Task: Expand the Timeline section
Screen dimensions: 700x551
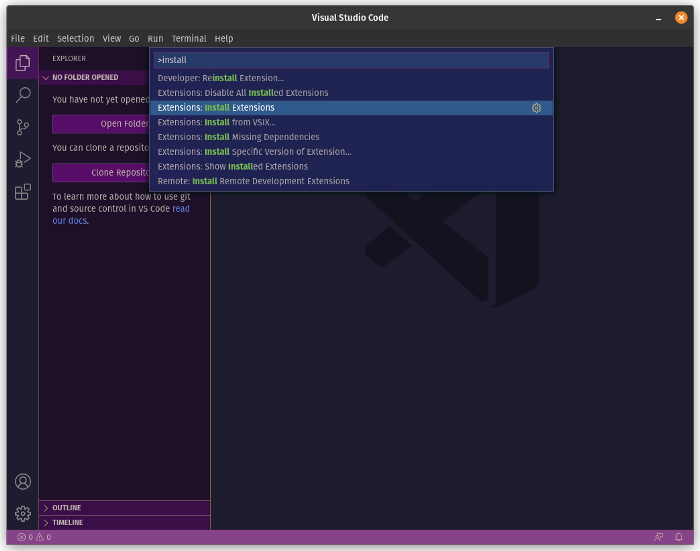Action: (68, 522)
